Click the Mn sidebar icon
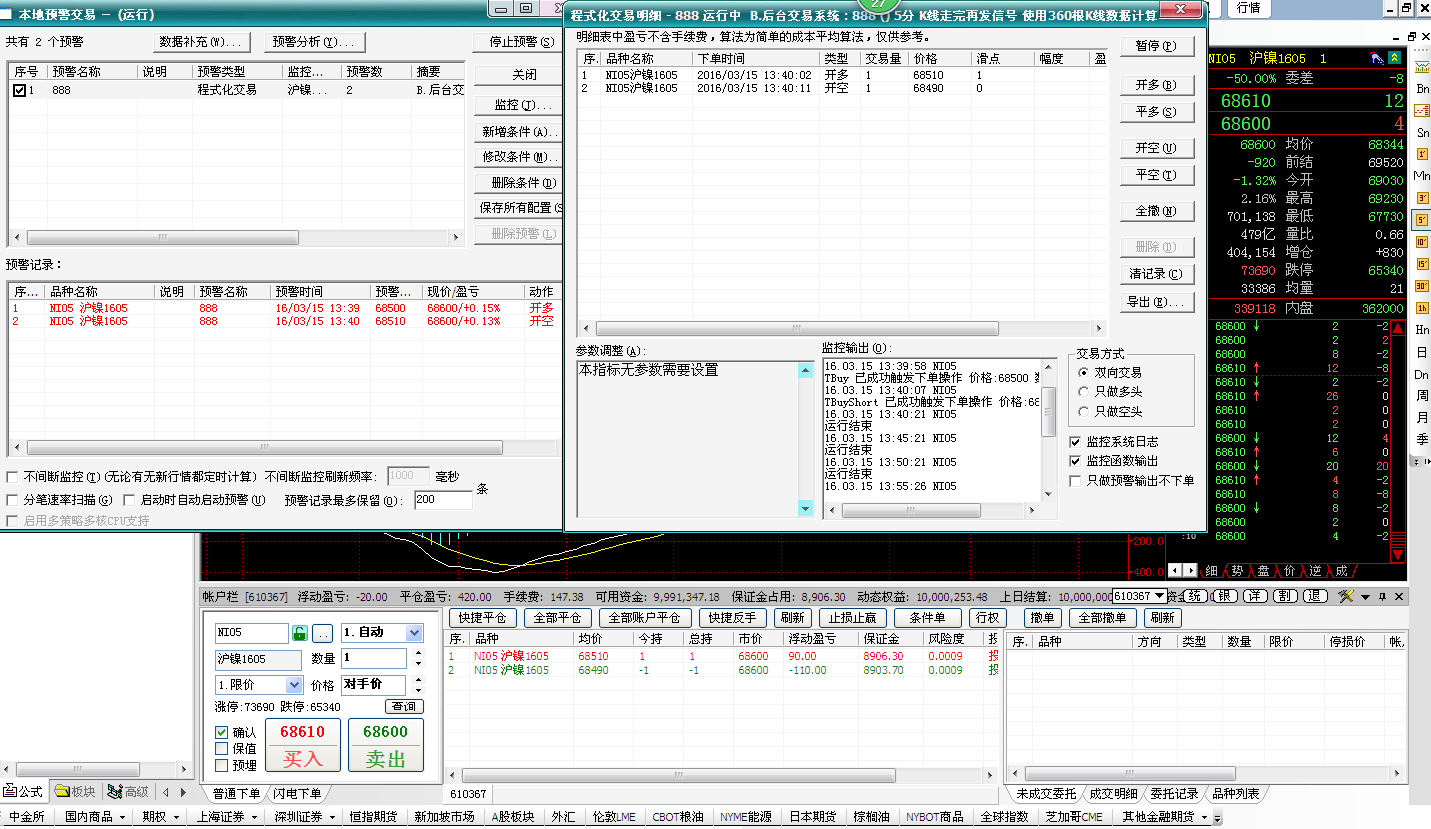1431x829 pixels. [1422, 176]
